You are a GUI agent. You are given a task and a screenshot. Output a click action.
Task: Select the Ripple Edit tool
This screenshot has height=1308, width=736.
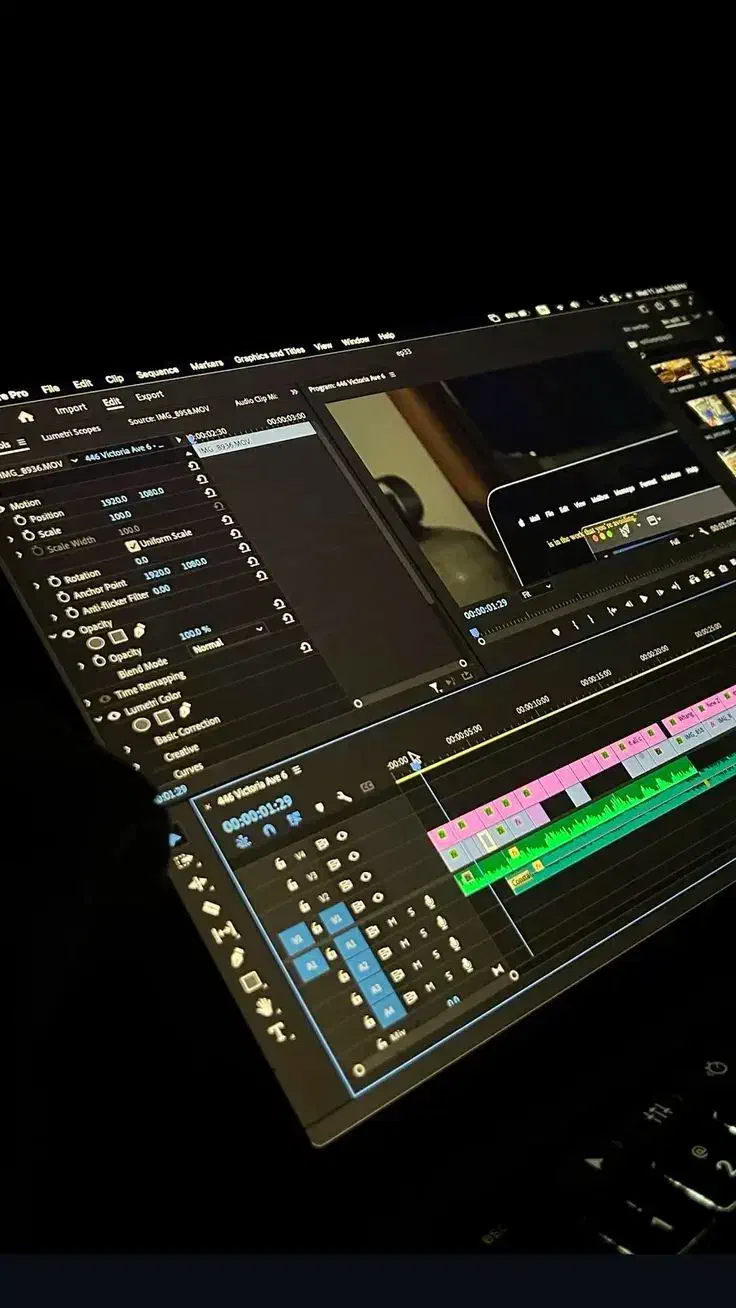point(197,884)
